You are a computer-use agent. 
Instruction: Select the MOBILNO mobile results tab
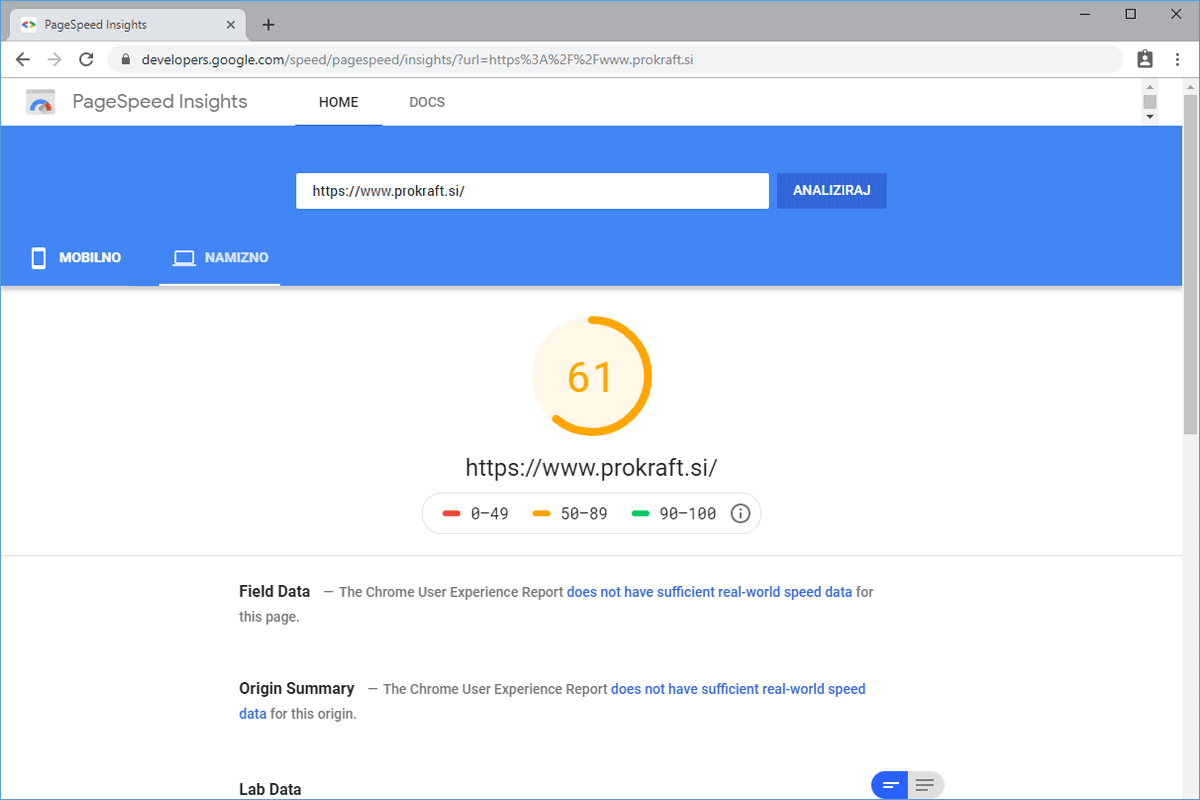[x=77, y=258]
